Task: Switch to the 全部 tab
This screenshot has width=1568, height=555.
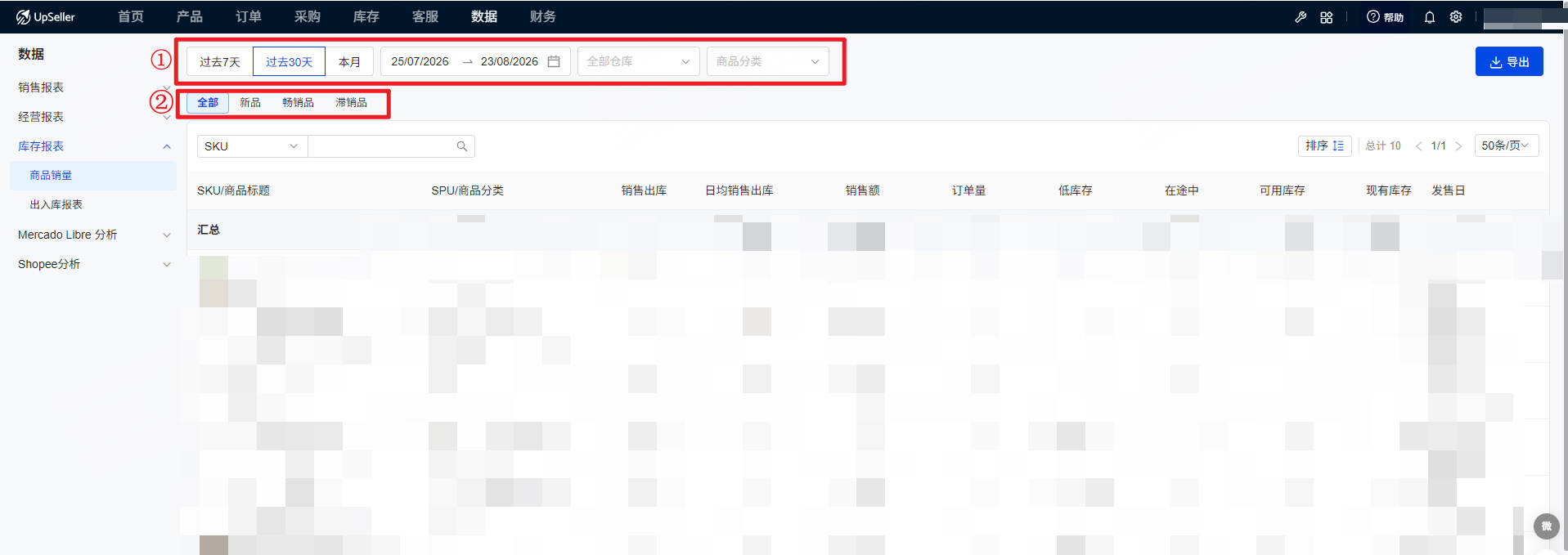Action: pos(208,102)
